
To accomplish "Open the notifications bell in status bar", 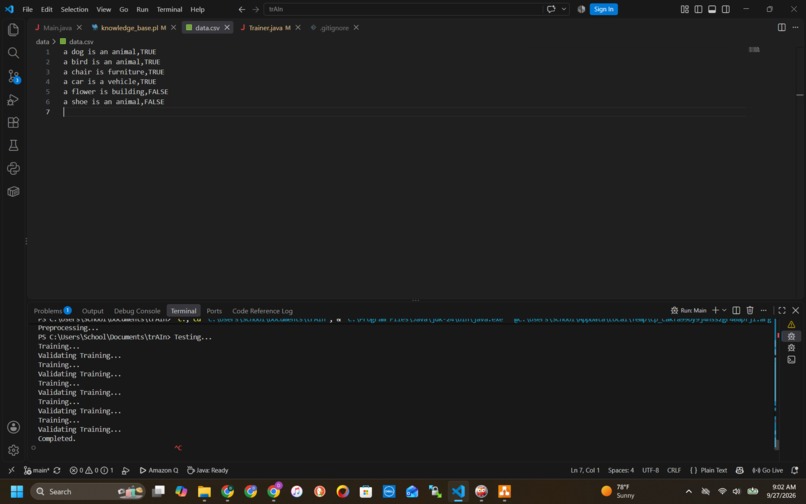I will (x=795, y=470).
